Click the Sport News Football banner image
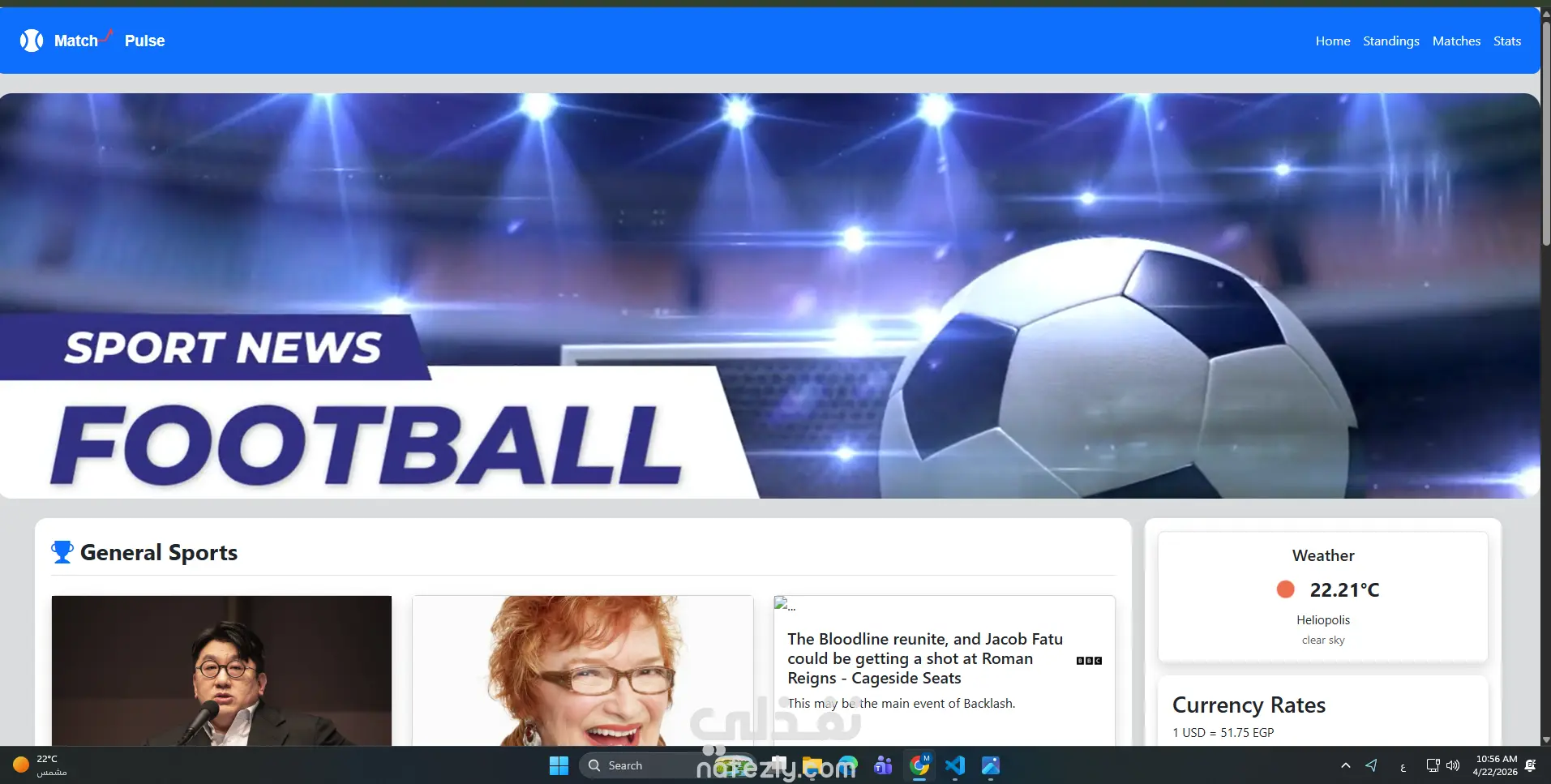Viewport: 1551px width, 784px height. (x=769, y=296)
